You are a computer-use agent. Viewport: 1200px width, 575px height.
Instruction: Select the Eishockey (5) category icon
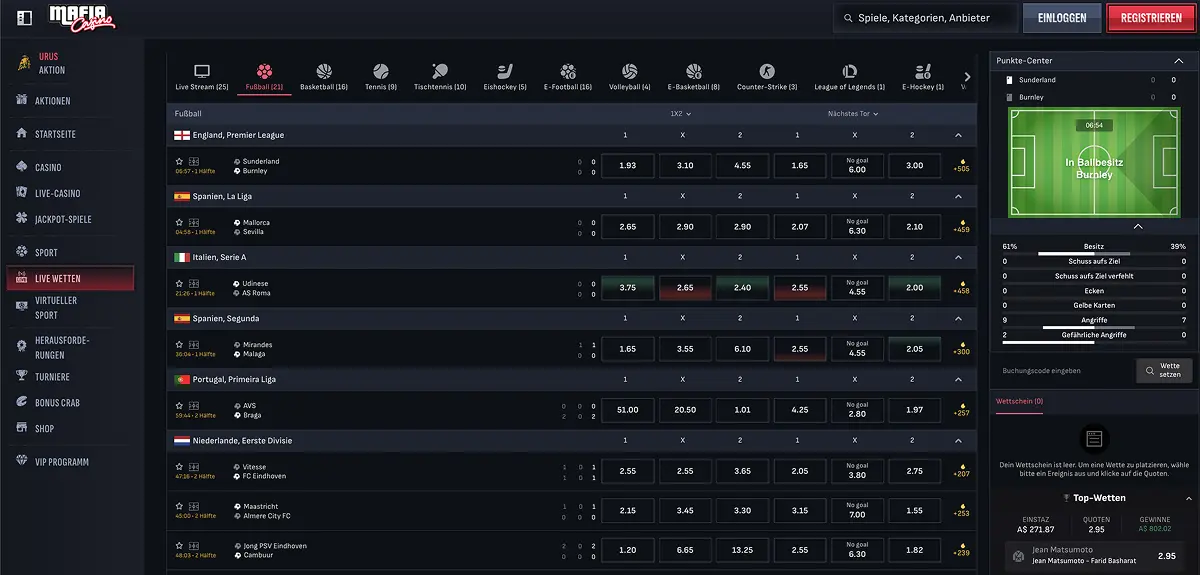505,72
